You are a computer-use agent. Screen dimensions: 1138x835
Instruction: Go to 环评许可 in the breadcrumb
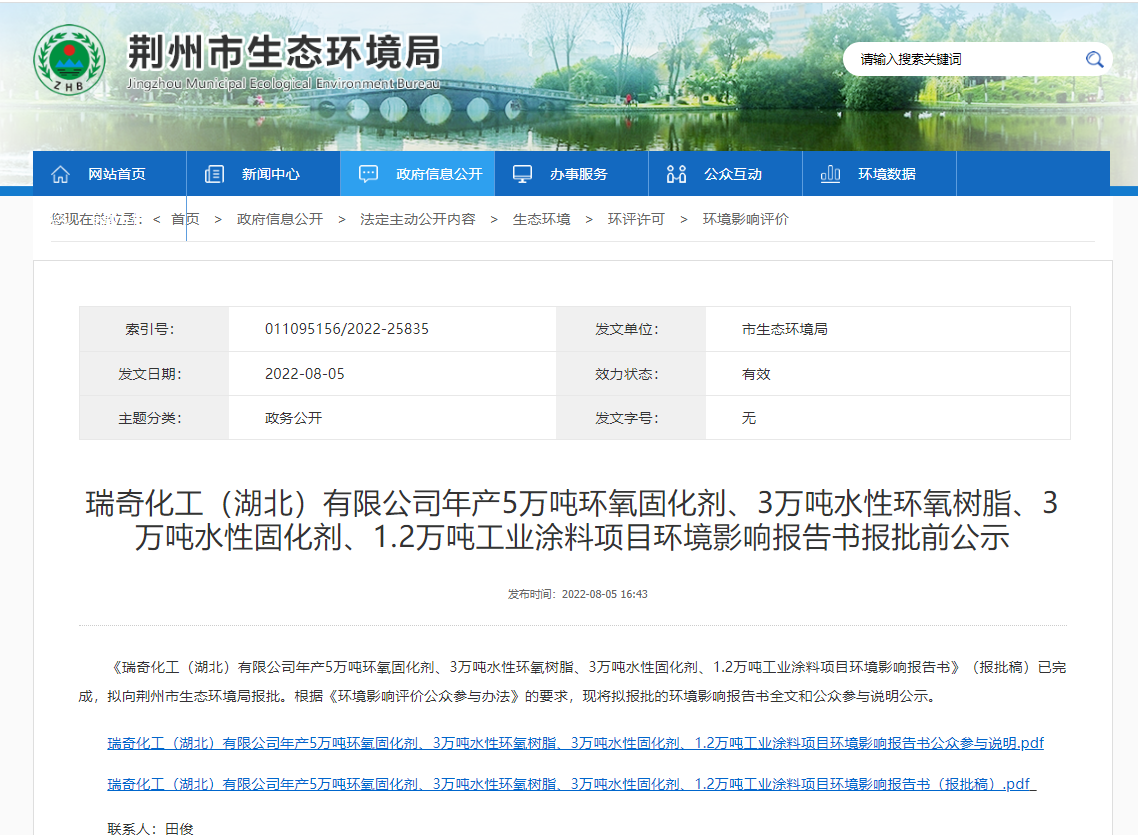coord(636,219)
